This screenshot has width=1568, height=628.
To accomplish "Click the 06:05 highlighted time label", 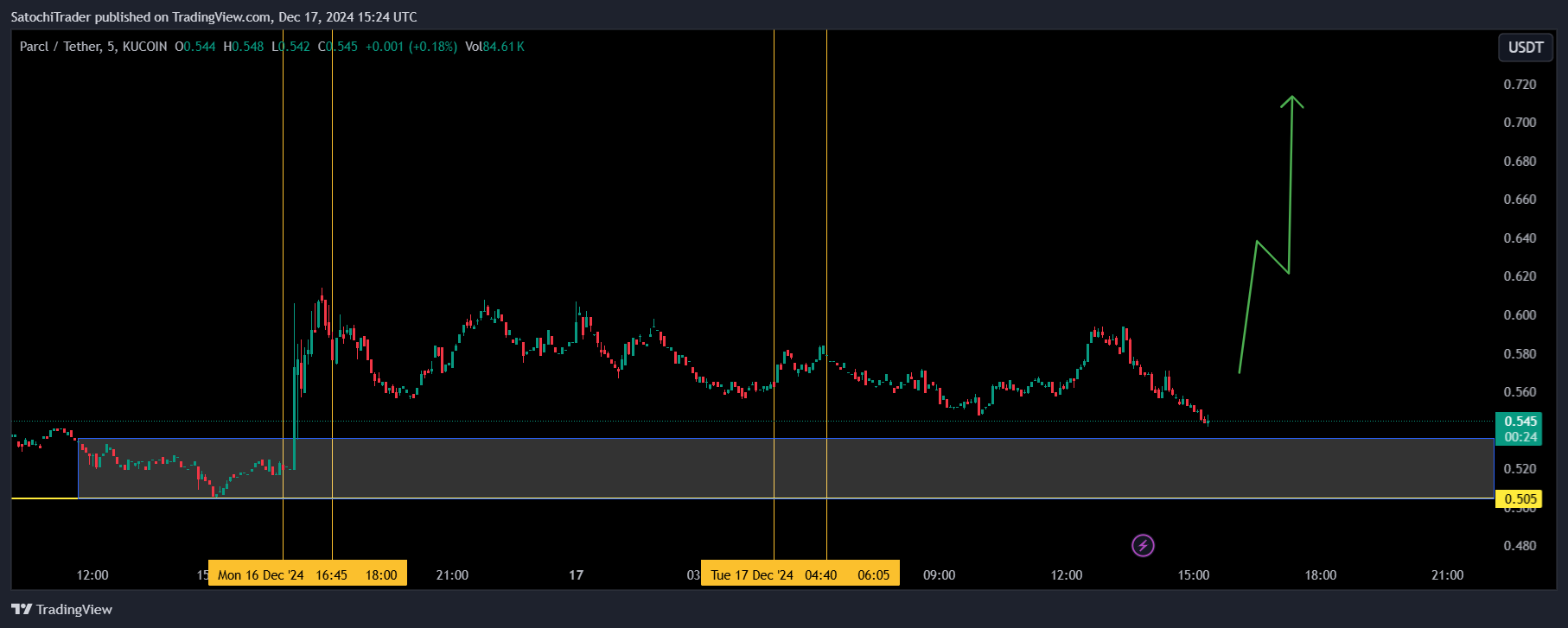I will coord(873,574).
